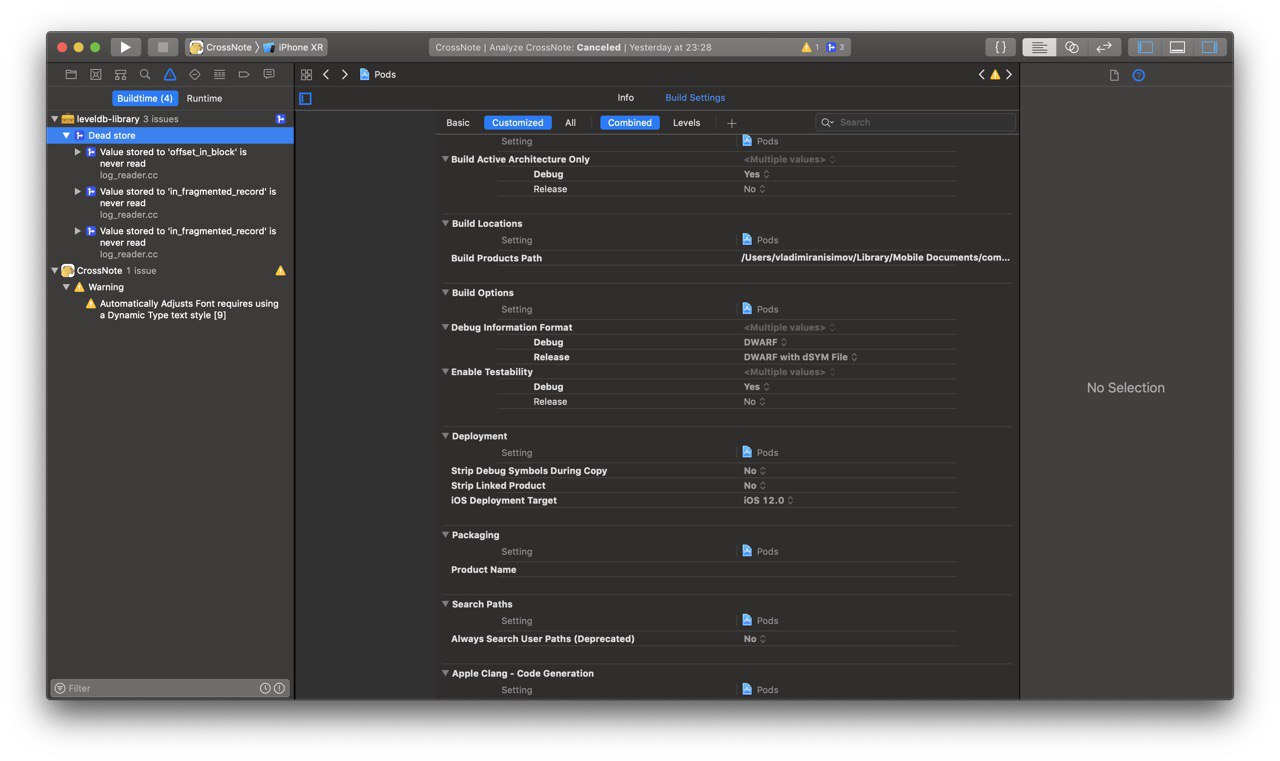
Task: Open the Build Settings tab
Action: pyautogui.click(x=695, y=98)
